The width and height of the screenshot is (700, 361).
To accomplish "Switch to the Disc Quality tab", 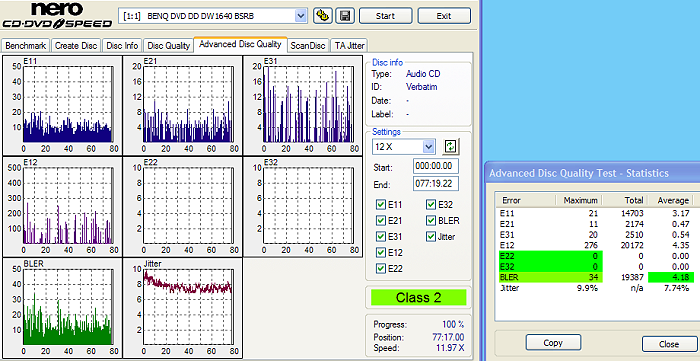I will click(169, 46).
